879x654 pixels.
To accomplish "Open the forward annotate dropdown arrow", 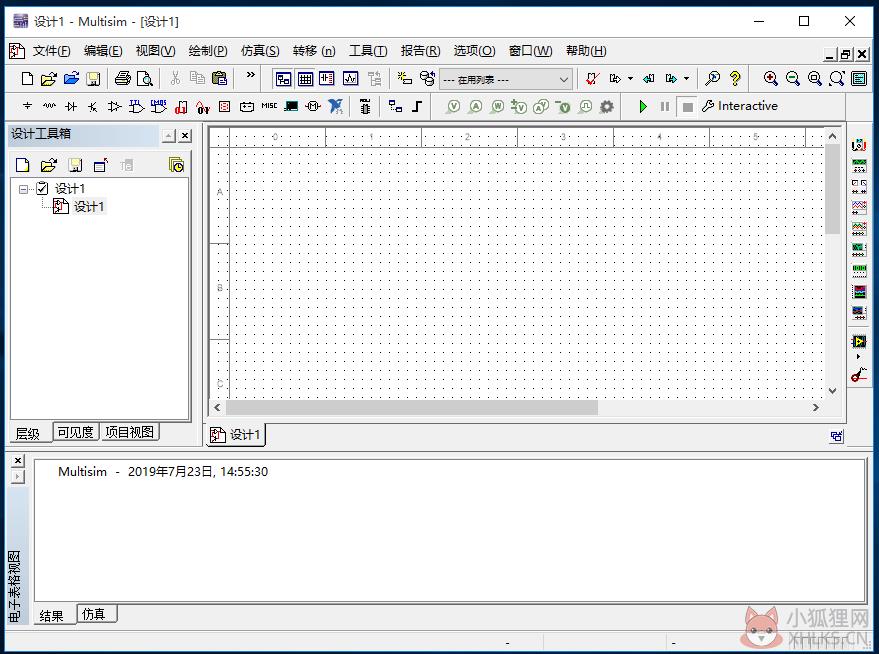I will click(686, 79).
